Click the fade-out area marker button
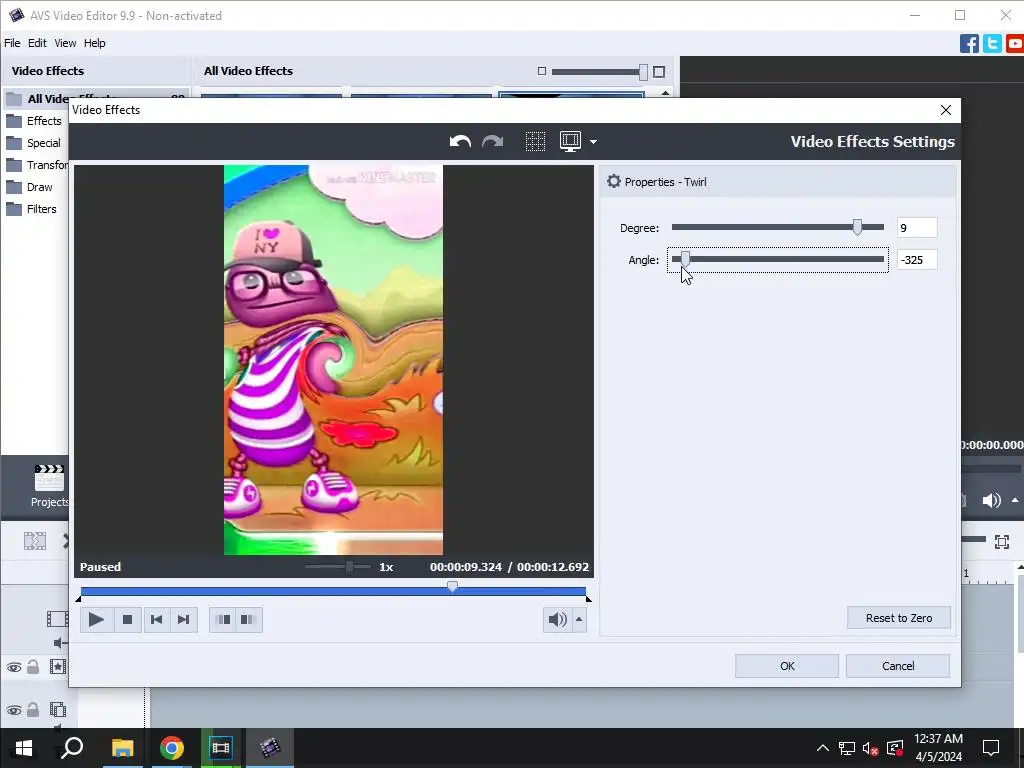The height and width of the screenshot is (768, 1024). [x=248, y=620]
